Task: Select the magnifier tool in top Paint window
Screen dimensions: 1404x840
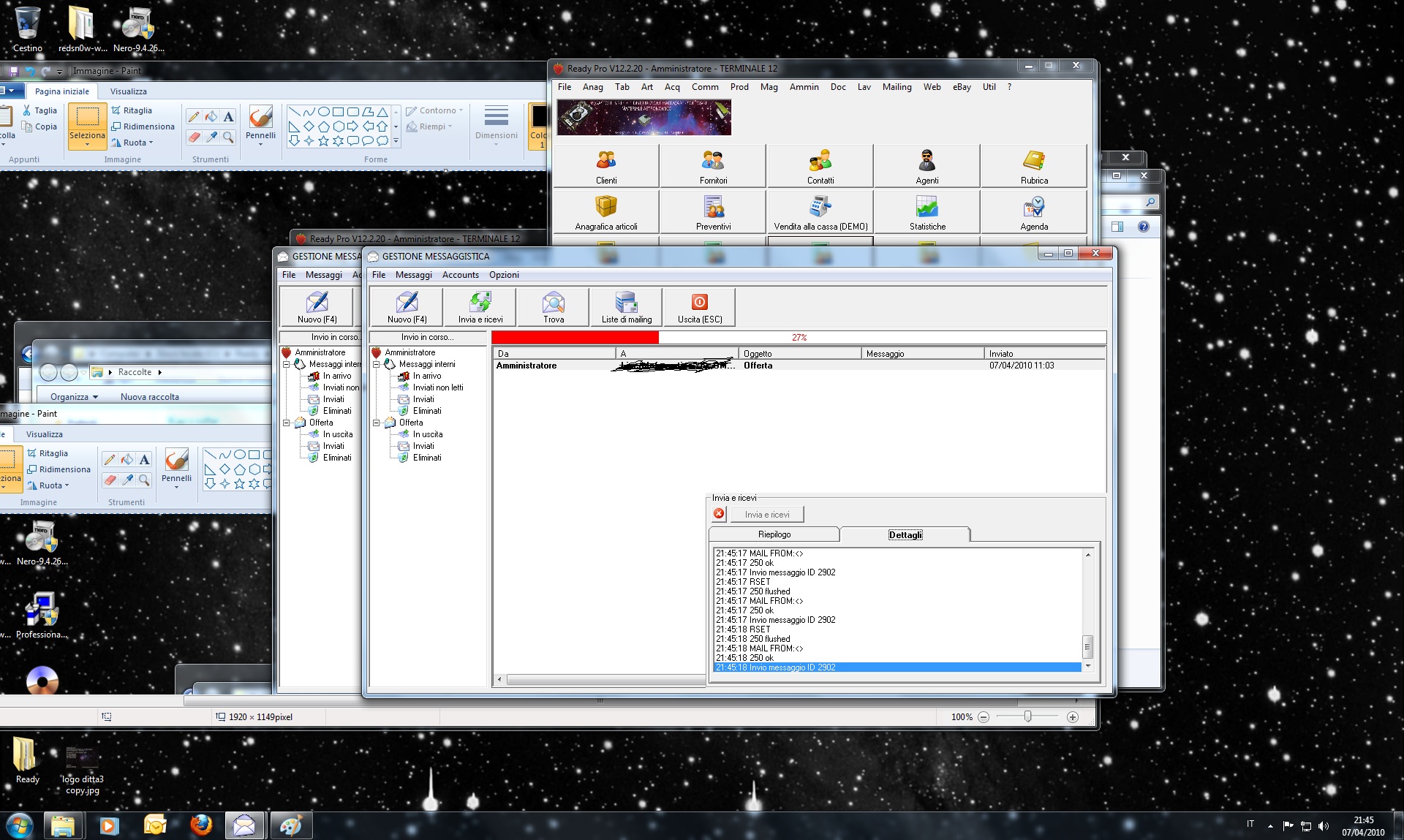Action: click(x=229, y=137)
